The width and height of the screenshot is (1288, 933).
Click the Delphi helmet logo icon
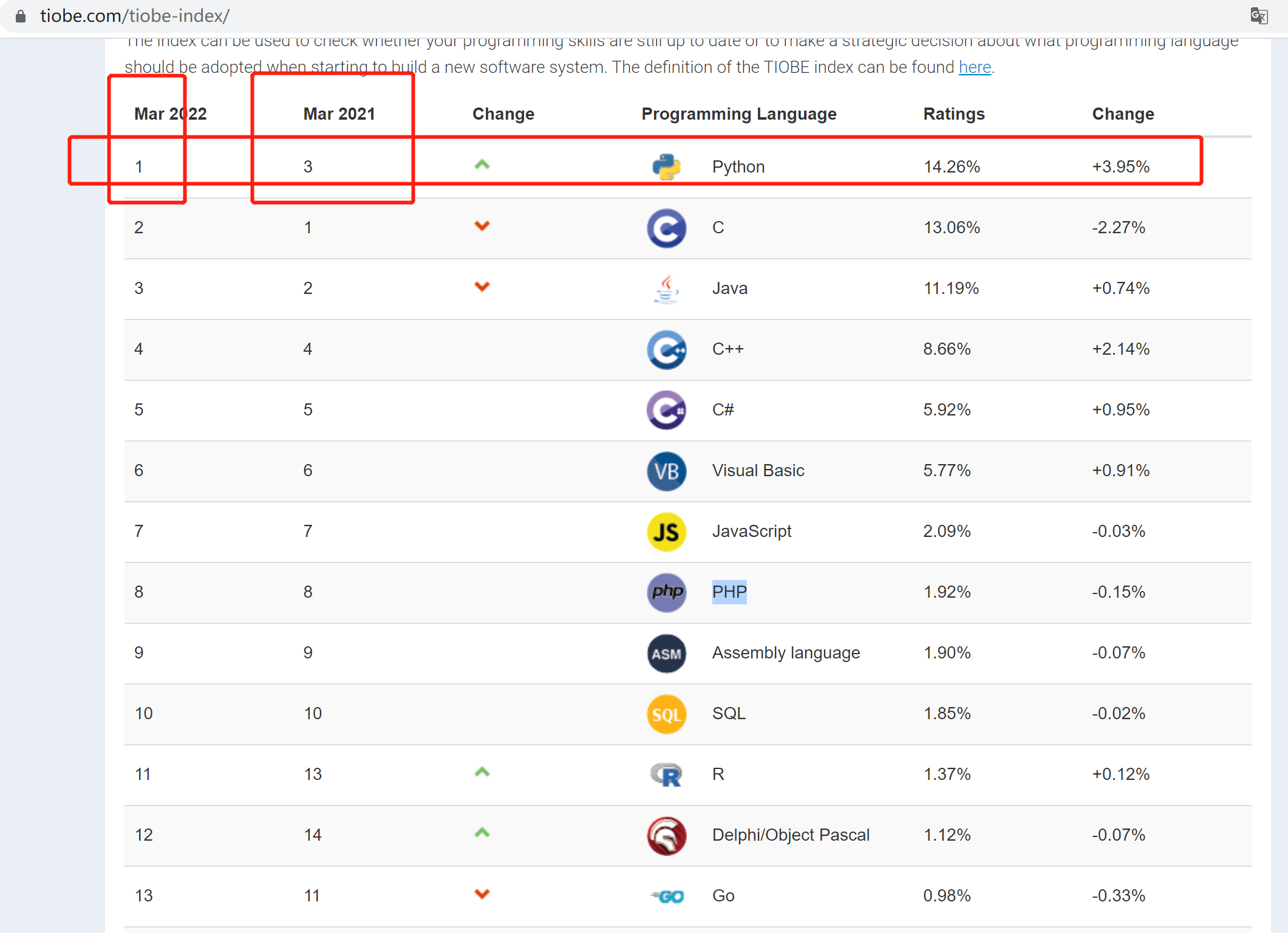666,836
